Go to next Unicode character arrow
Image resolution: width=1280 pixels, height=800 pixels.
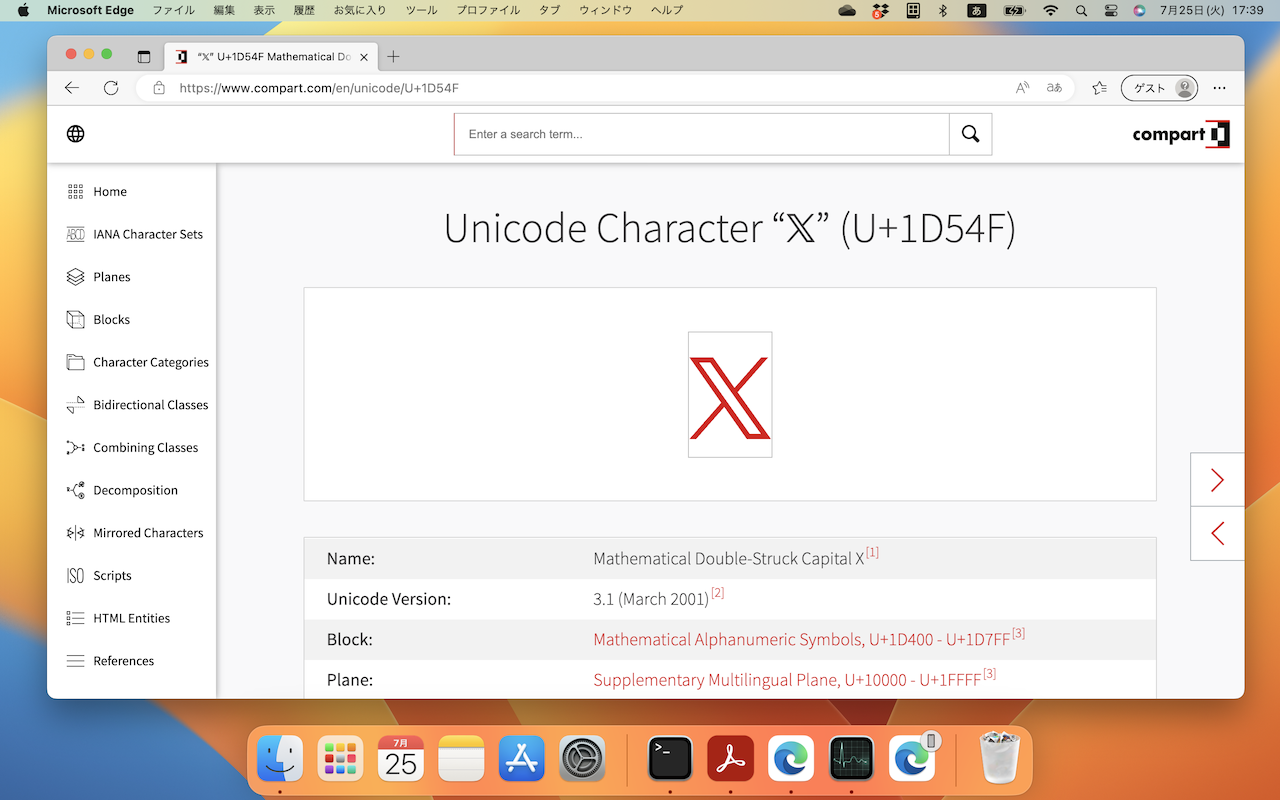point(1217,480)
